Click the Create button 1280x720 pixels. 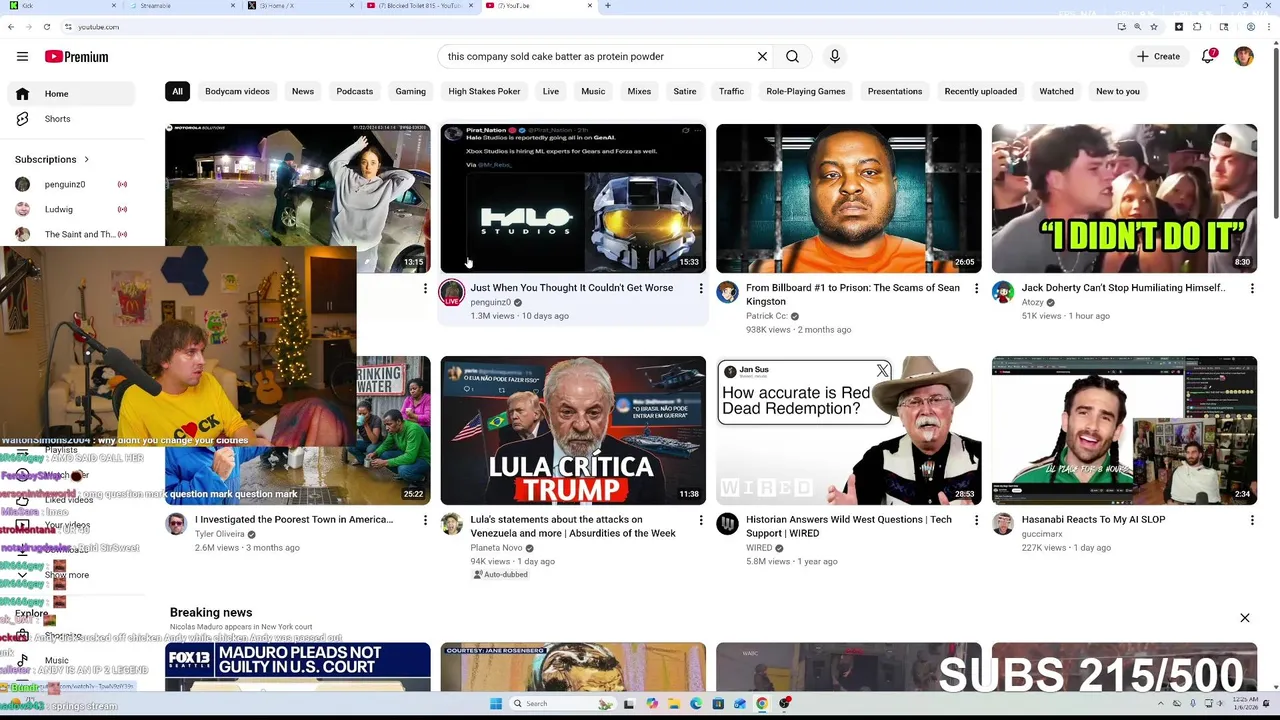[x=1158, y=57]
